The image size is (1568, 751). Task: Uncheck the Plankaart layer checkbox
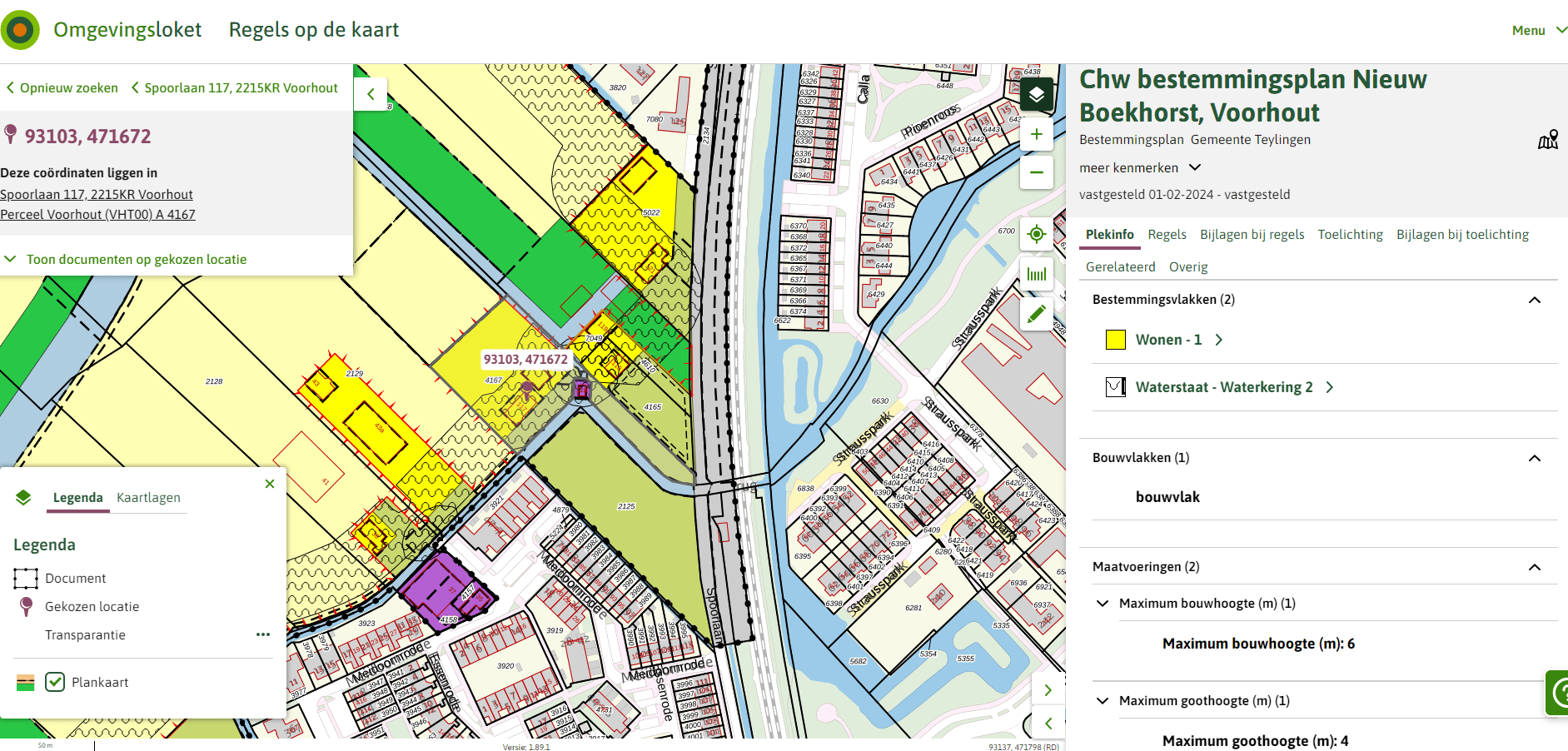[x=55, y=682]
